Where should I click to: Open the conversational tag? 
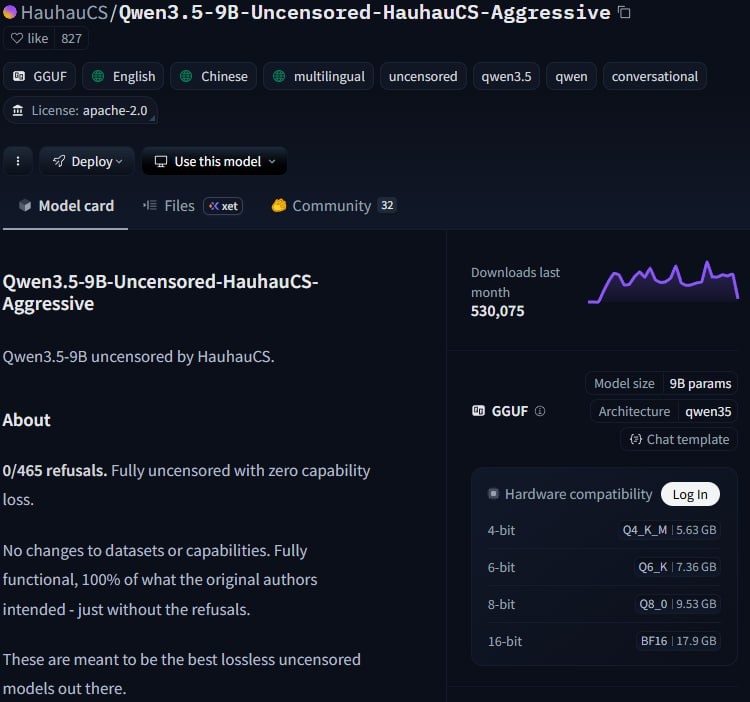(654, 77)
